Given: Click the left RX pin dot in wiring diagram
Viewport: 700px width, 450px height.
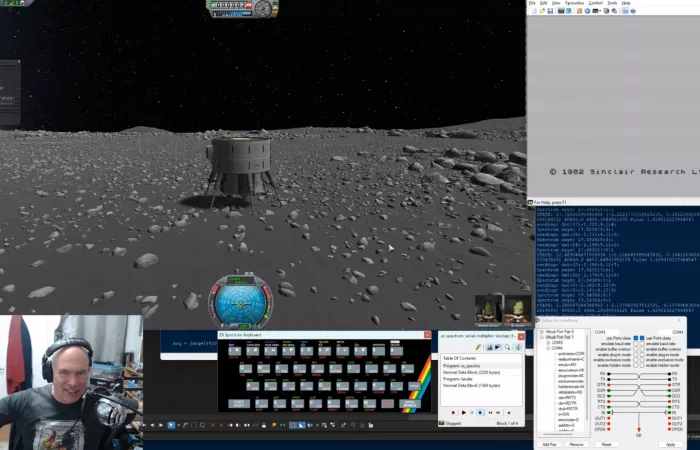Looking at the screenshot, I should click(x=608, y=374).
